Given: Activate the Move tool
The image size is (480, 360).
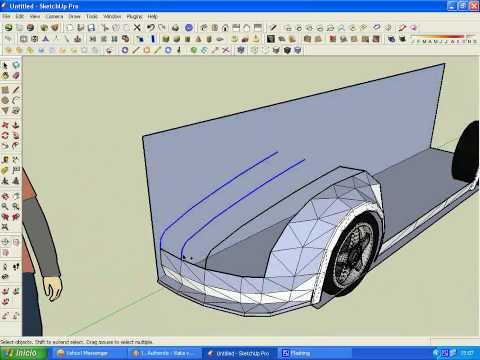Looking at the screenshot, I should (5, 125).
